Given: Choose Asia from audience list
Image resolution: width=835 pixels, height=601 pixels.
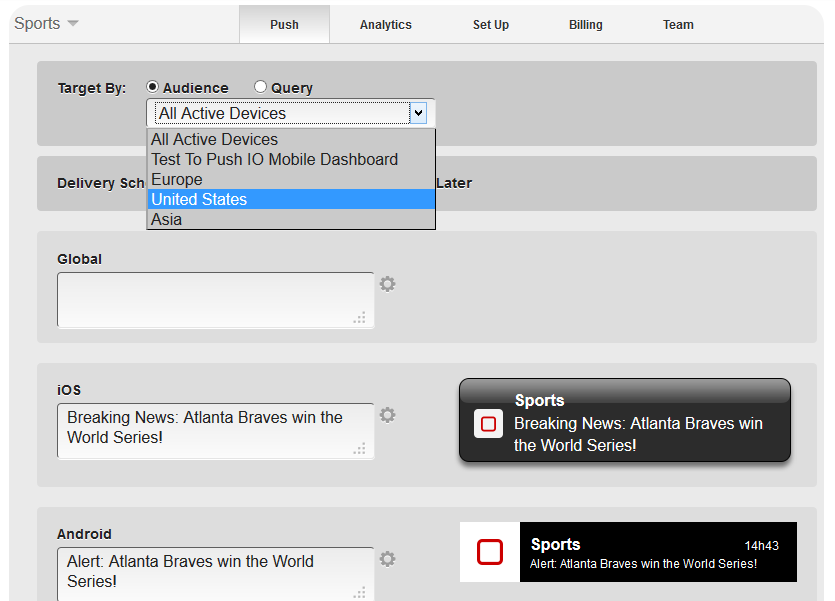Looking at the screenshot, I should (291, 219).
